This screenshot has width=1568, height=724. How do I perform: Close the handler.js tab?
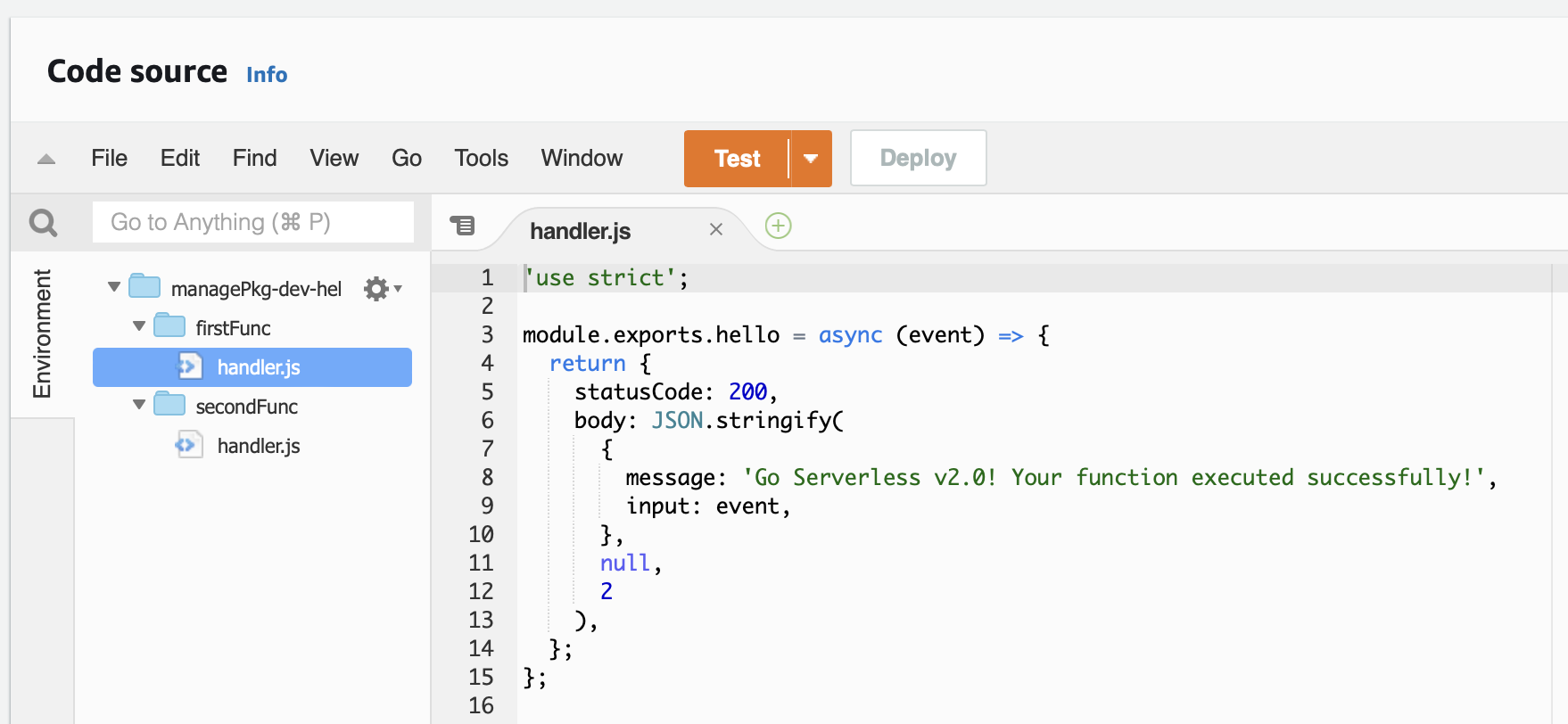click(x=716, y=230)
